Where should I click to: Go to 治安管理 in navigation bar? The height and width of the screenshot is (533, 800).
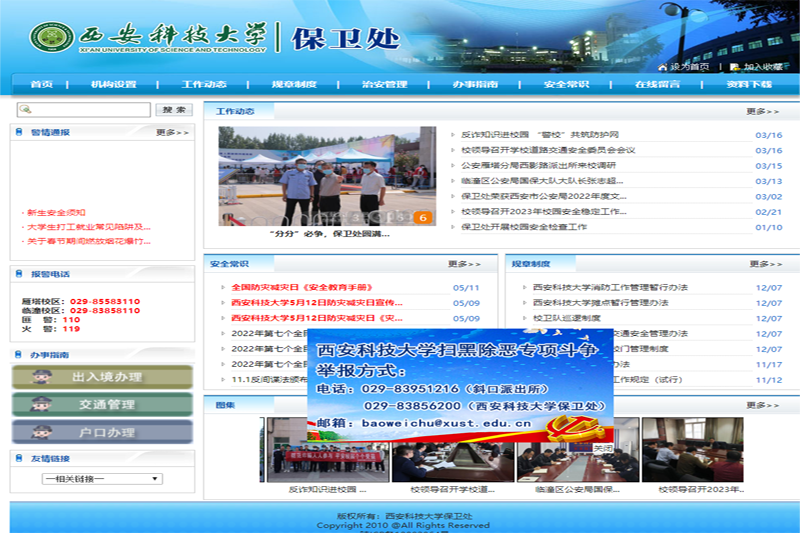385,85
